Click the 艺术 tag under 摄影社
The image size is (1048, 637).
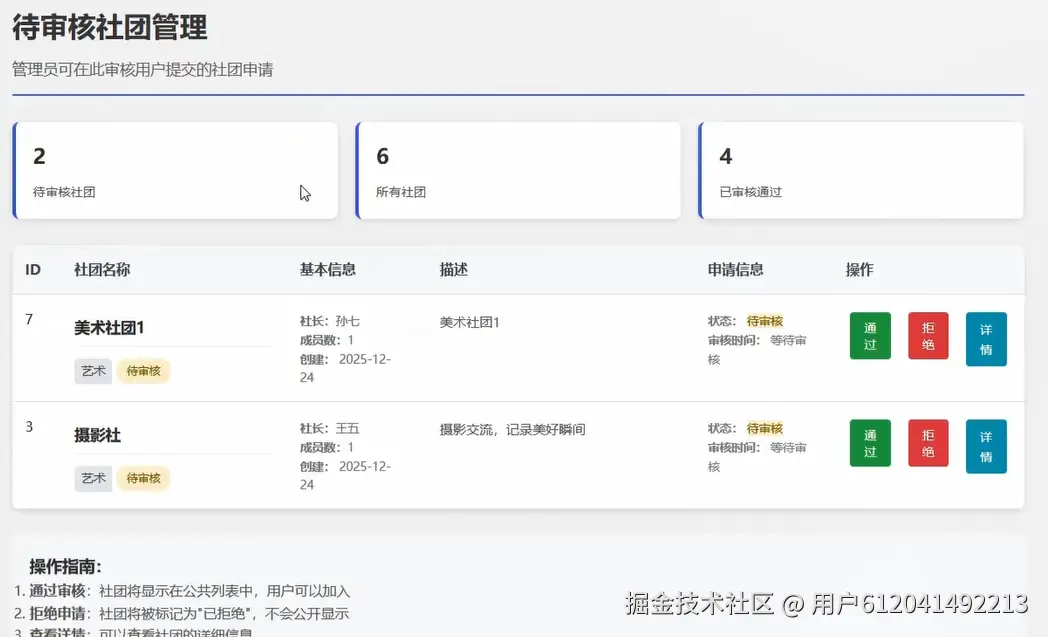tap(93, 478)
